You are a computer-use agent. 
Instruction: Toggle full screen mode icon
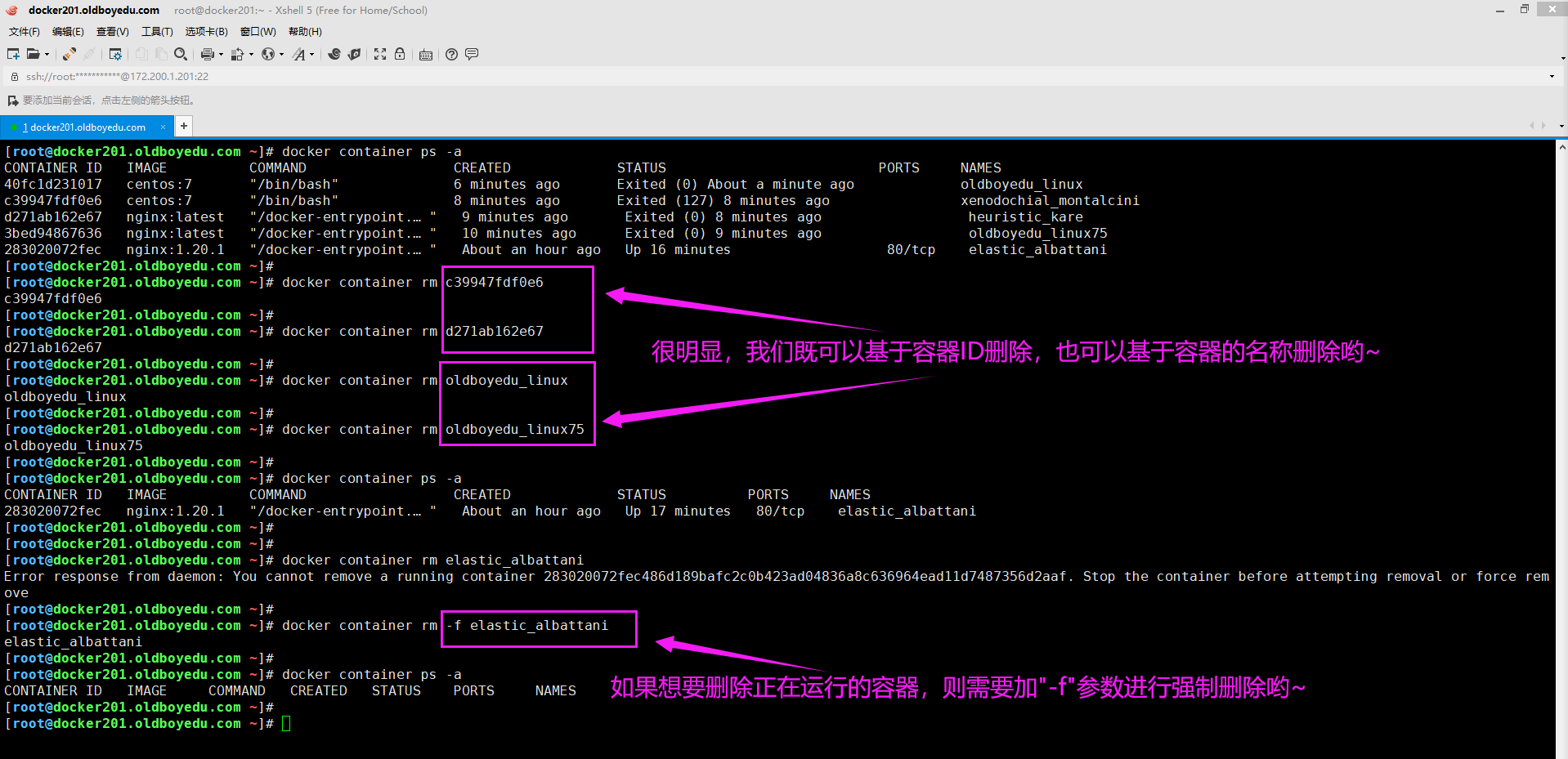[x=380, y=54]
